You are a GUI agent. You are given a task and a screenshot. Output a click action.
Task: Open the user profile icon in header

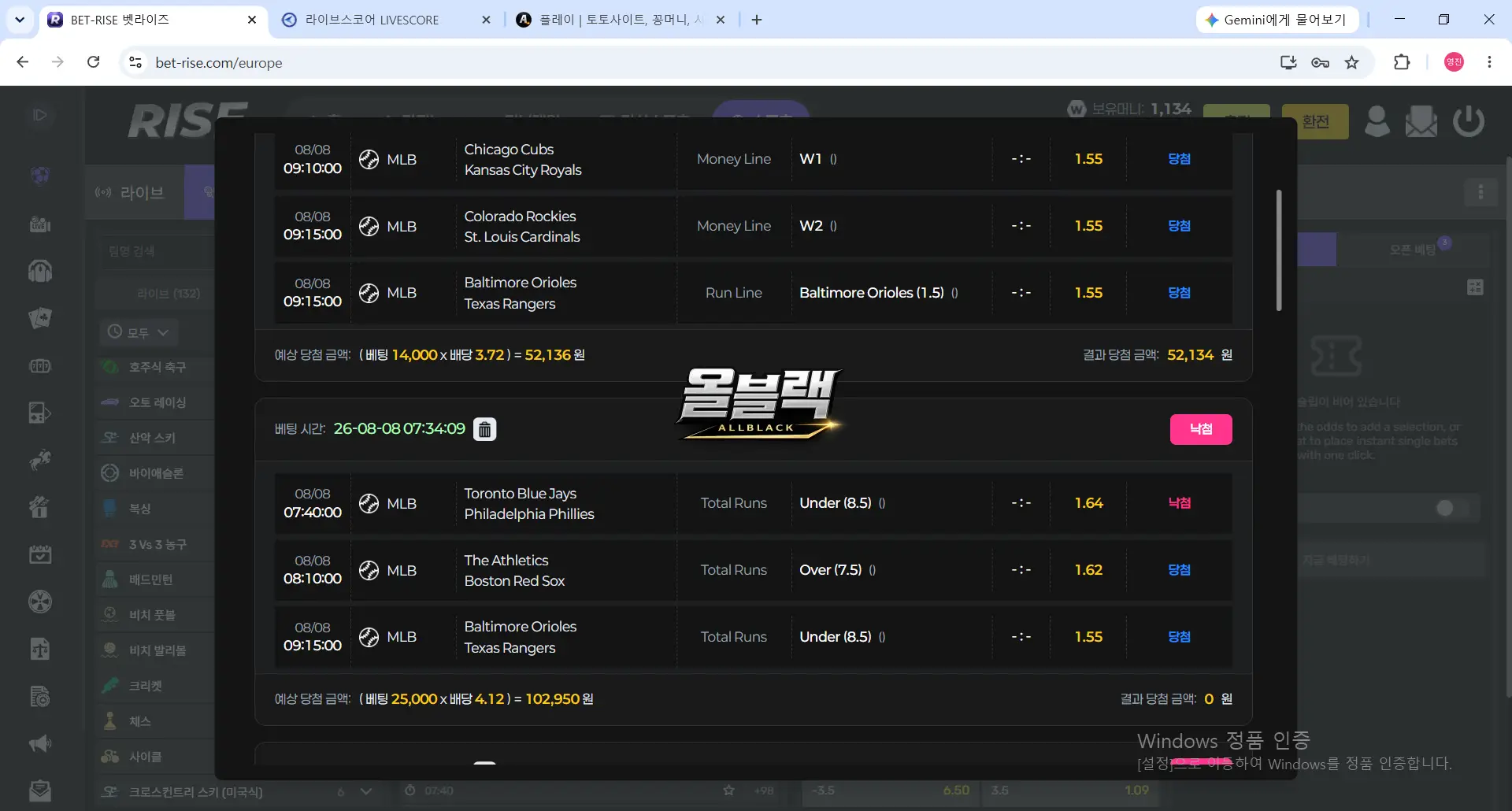coord(1377,121)
